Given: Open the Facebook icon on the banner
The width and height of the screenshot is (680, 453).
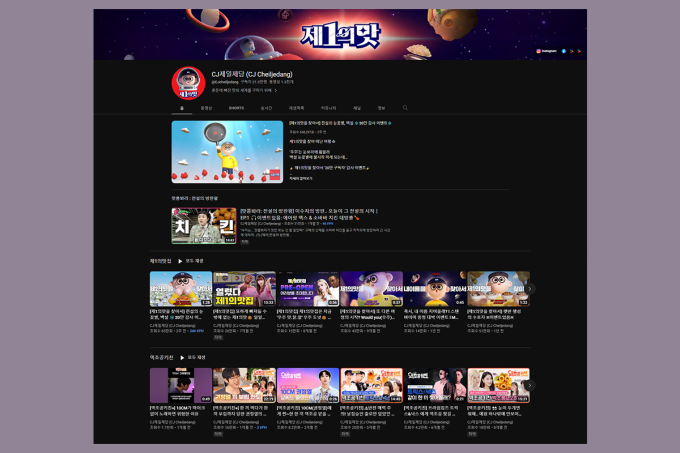Looking at the screenshot, I should [564, 51].
